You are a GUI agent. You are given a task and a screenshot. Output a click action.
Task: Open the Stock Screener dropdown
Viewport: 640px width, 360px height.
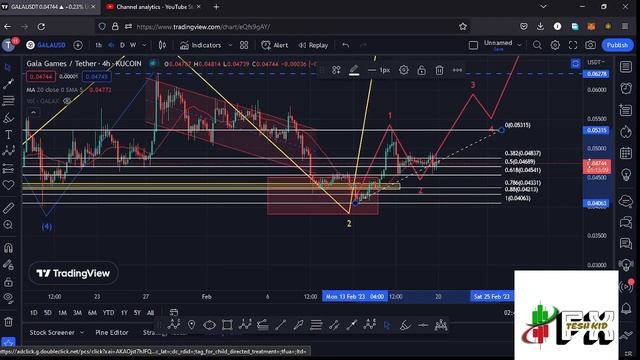[x=56, y=333]
